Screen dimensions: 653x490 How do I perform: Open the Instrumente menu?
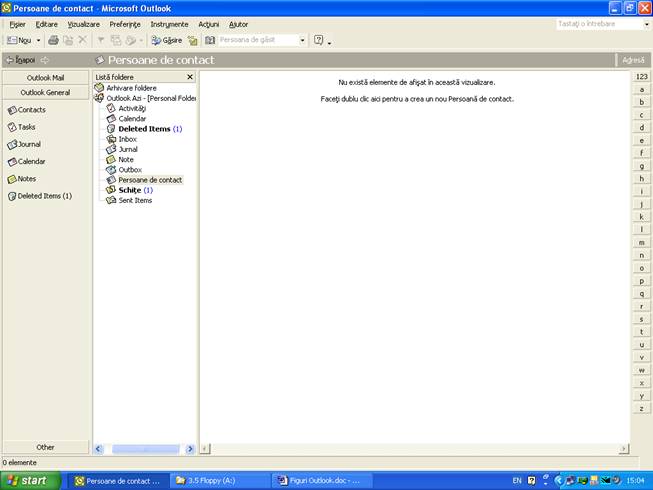(169, 25)
